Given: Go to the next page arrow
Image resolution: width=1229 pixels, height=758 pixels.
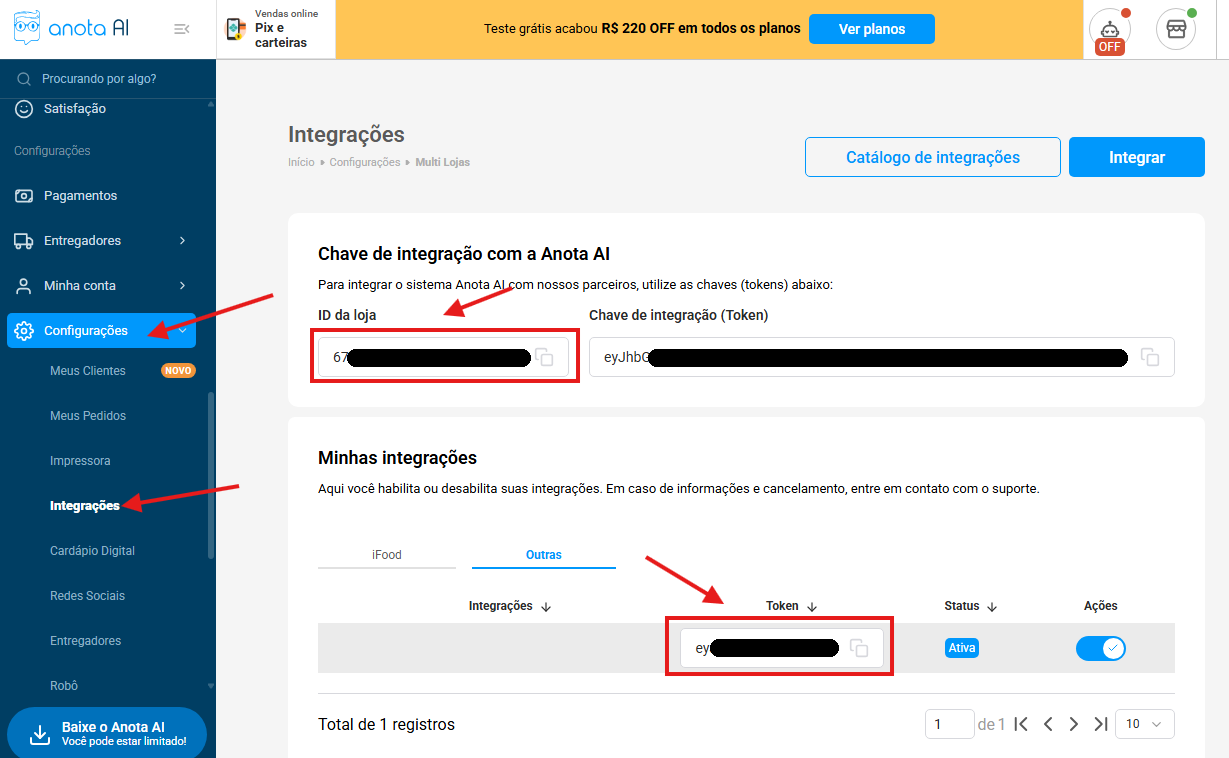Looking at the screenshot, I should (1073, 724).
